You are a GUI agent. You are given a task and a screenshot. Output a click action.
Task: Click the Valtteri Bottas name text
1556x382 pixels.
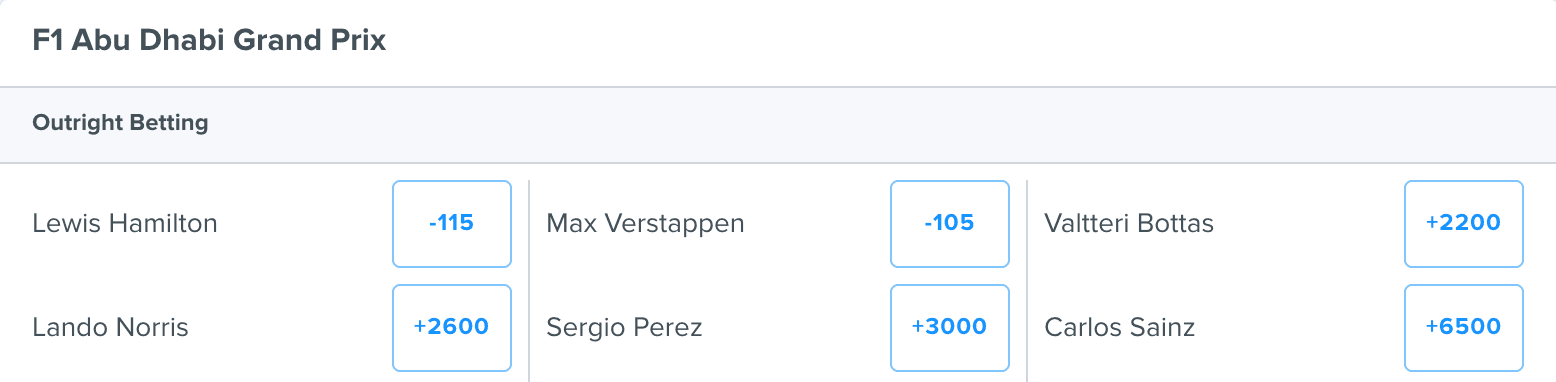pos(1129,223)
